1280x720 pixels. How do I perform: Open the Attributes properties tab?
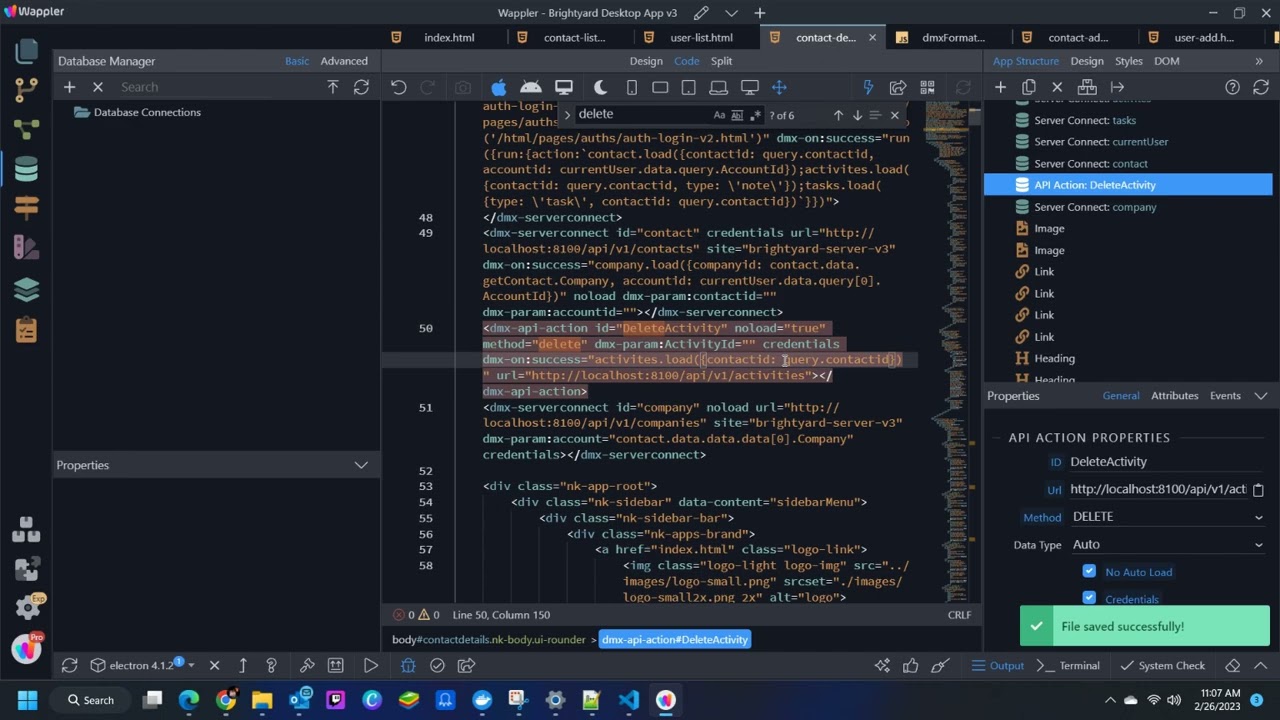point(1175,396)
